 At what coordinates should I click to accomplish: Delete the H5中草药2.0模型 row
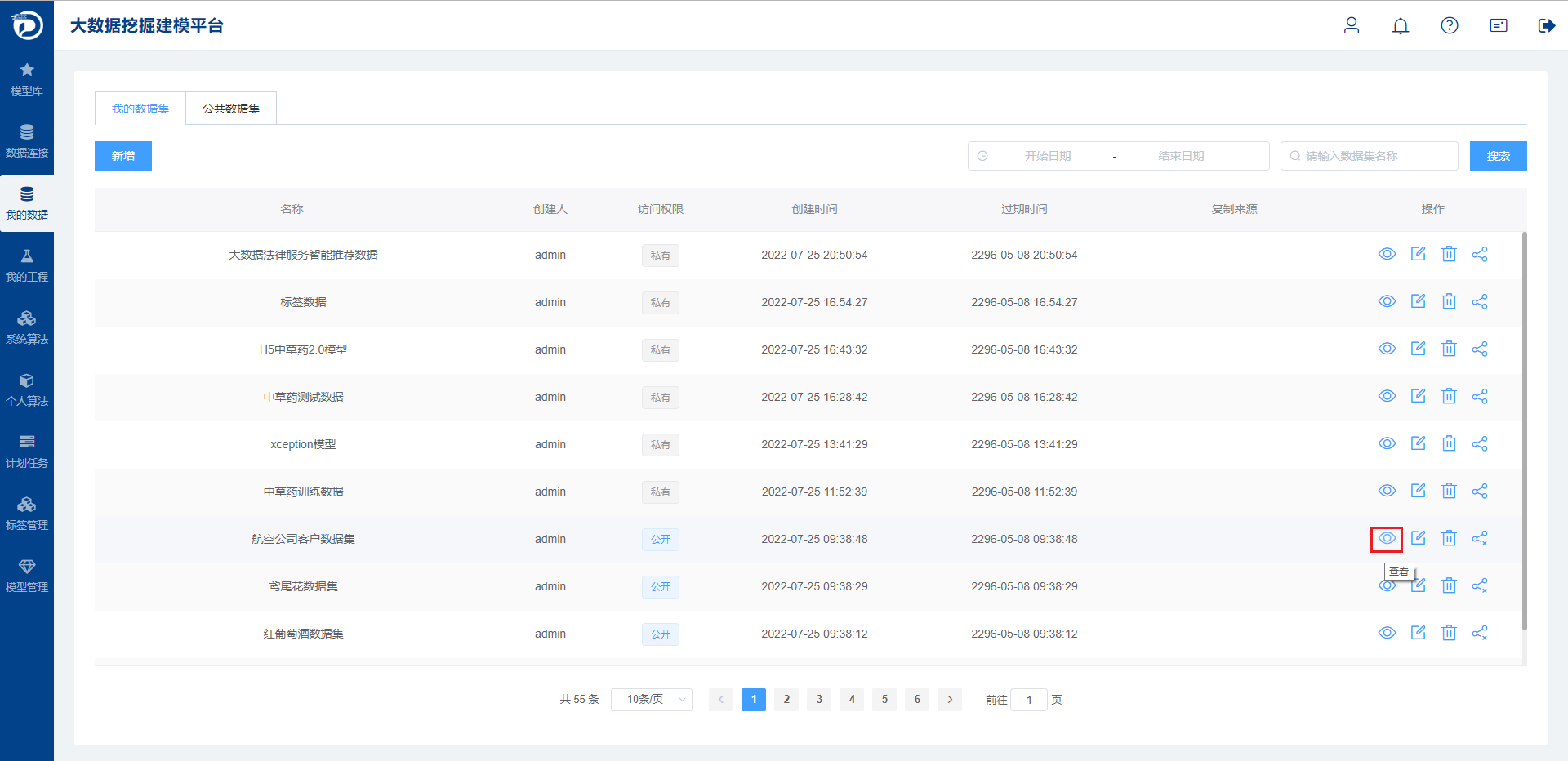click(1449, 349)
